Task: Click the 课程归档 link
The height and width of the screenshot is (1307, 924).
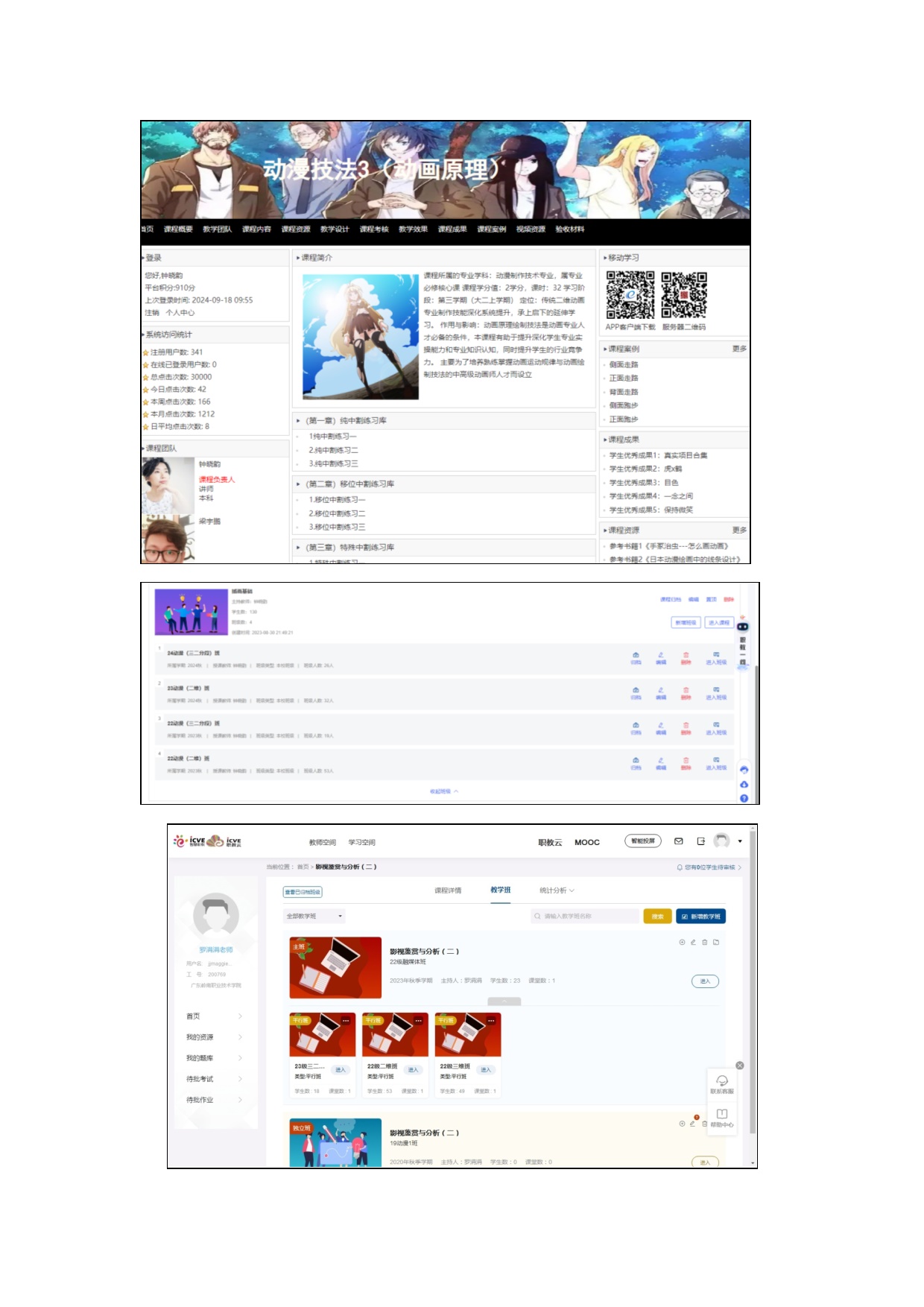Action: click(x=670, y=600)
